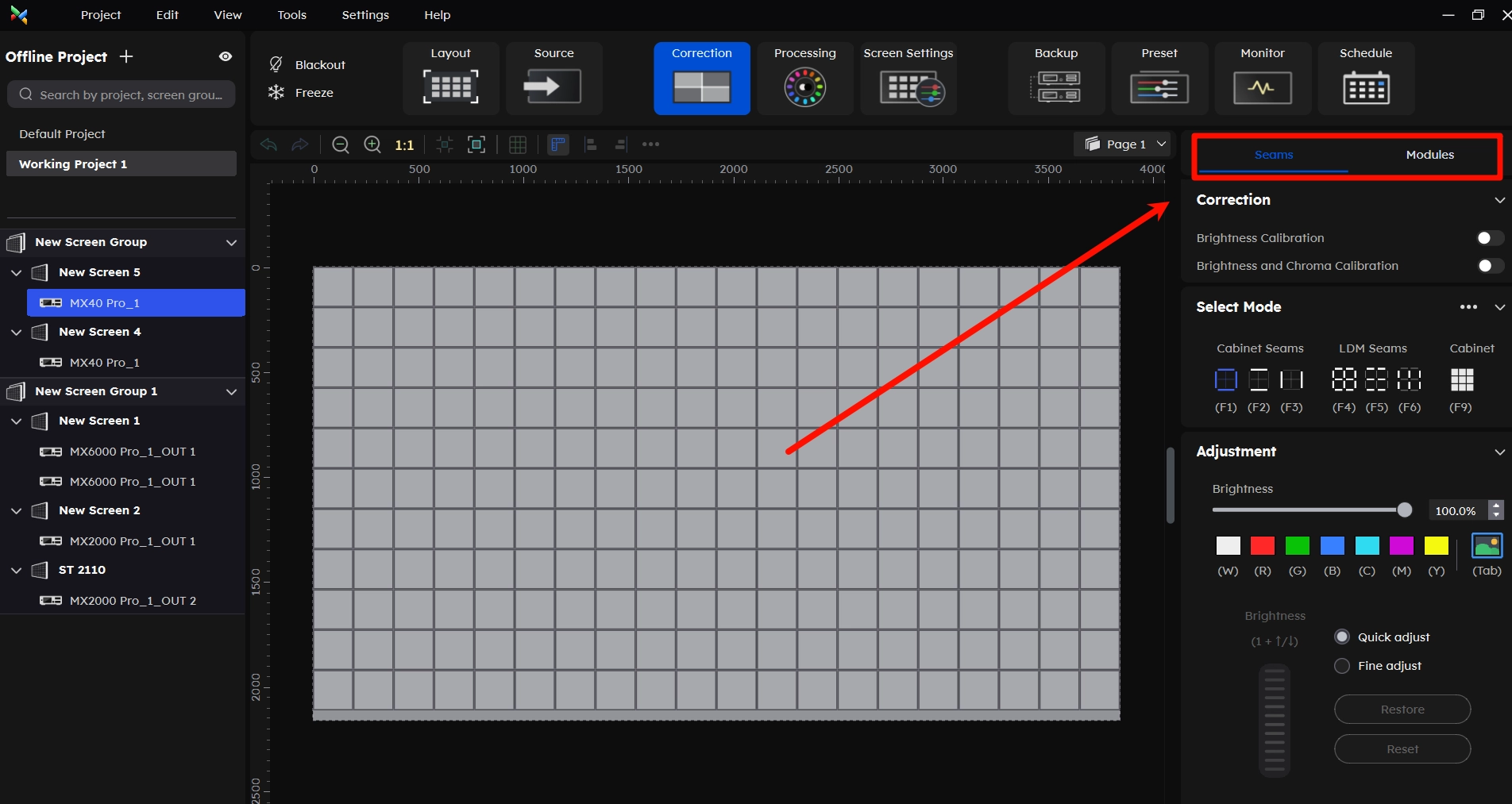Click the zoom out magnifier icon
The image size is (1512, 804).
(341, 144)
